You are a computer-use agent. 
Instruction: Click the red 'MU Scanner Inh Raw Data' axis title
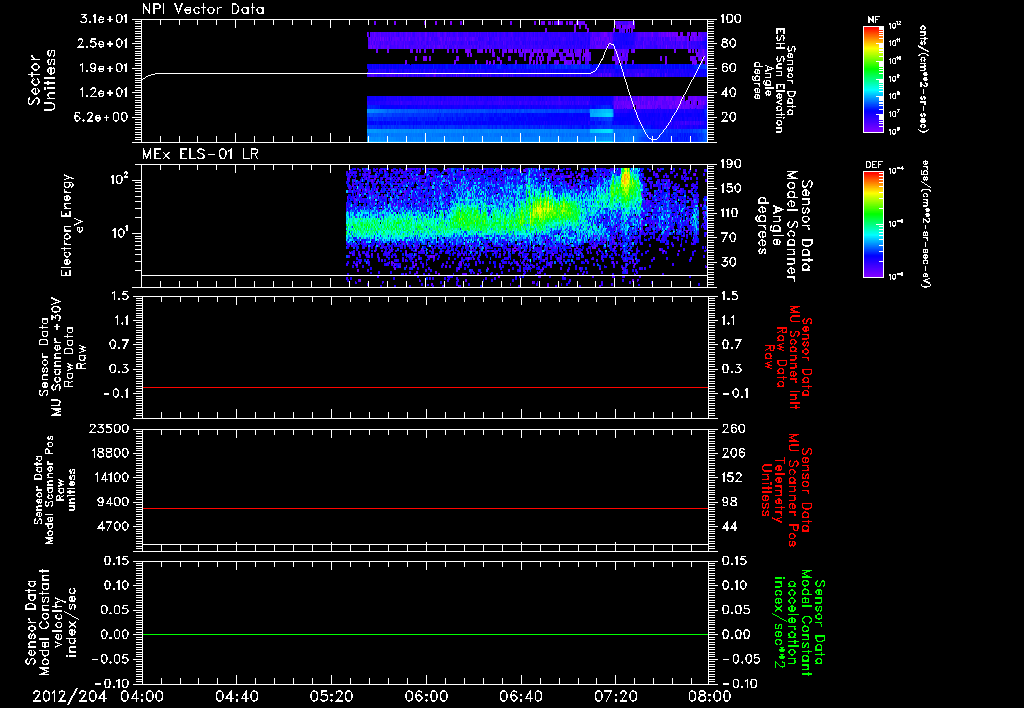[x=788, y=357]
